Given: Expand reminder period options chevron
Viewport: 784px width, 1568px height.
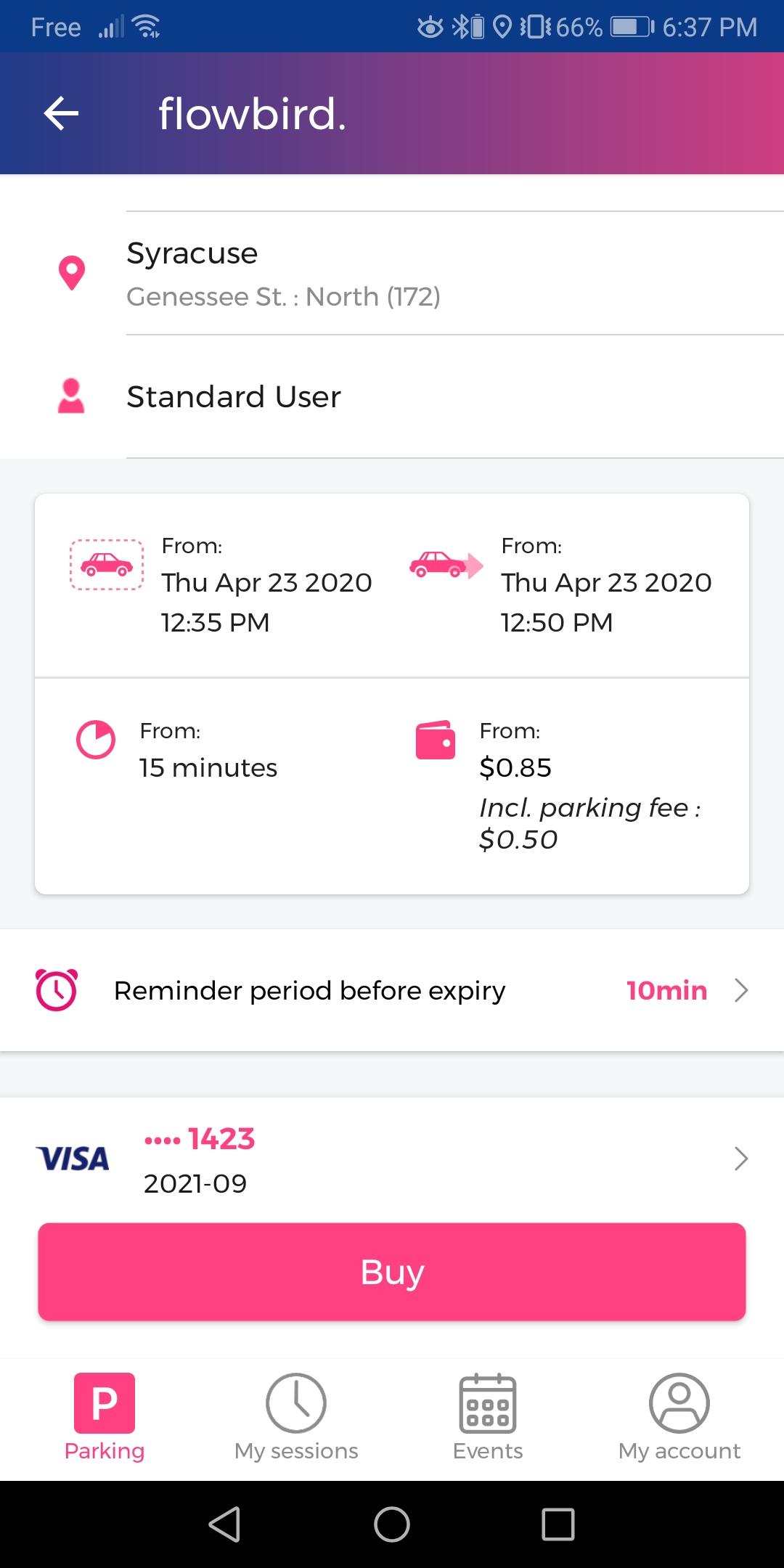Looking at the screenshot, I should point(740,990).
